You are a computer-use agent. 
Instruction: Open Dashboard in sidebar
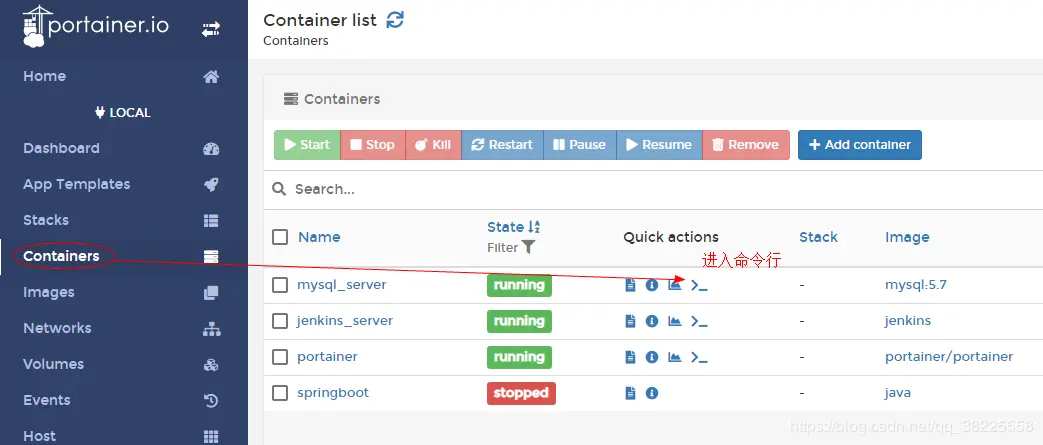click(124, 148)
